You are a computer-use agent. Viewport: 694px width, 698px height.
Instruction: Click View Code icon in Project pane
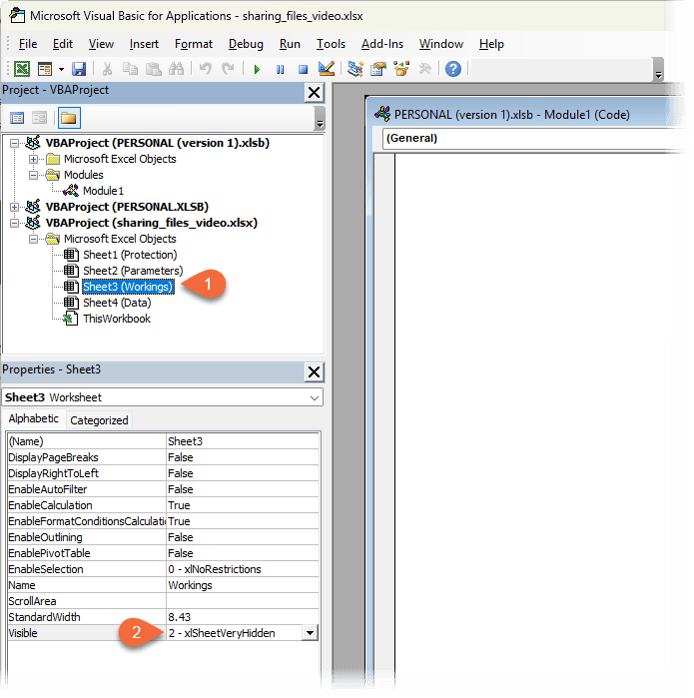[x=17, y=118]
